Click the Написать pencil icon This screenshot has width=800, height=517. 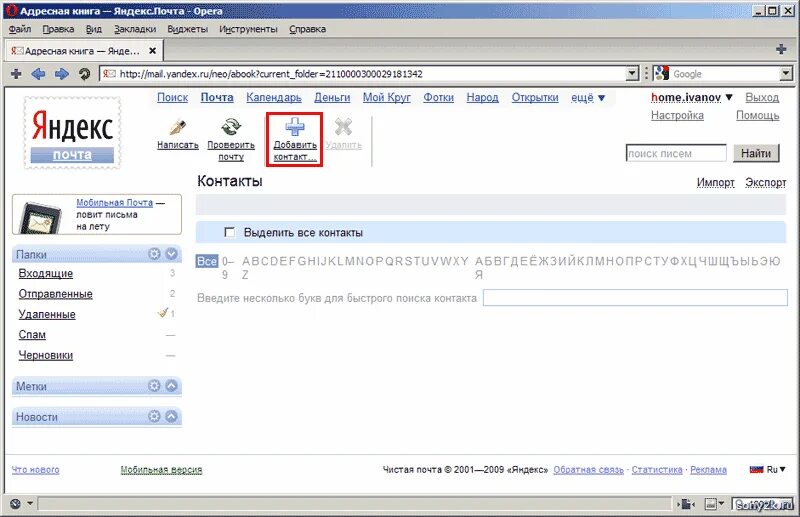(178, 127)
